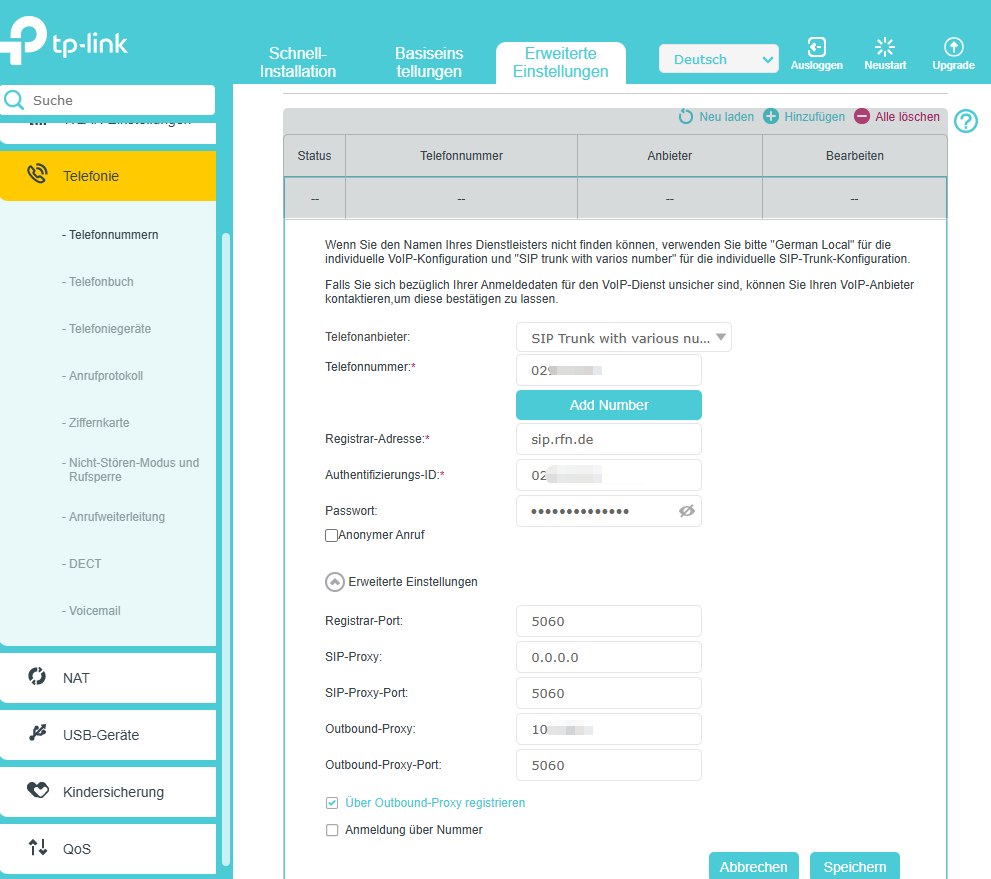This screenshot has height=879, width=991.
Task: Click the search magnifier icon
Action: point(13,100)
